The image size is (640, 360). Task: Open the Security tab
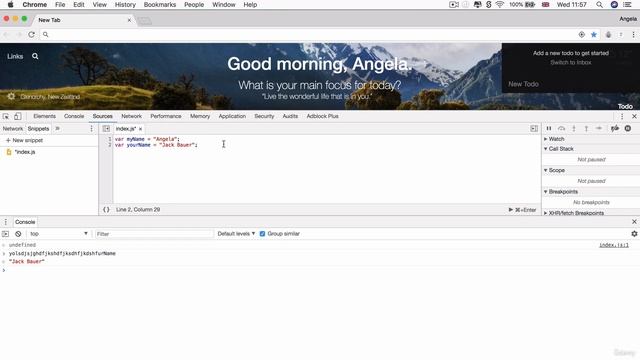[264, 116]
